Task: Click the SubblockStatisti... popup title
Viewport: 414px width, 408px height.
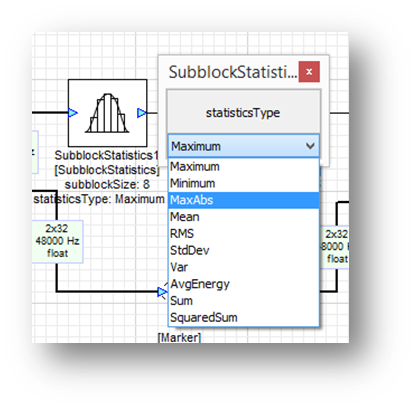Action: (233, 72)
